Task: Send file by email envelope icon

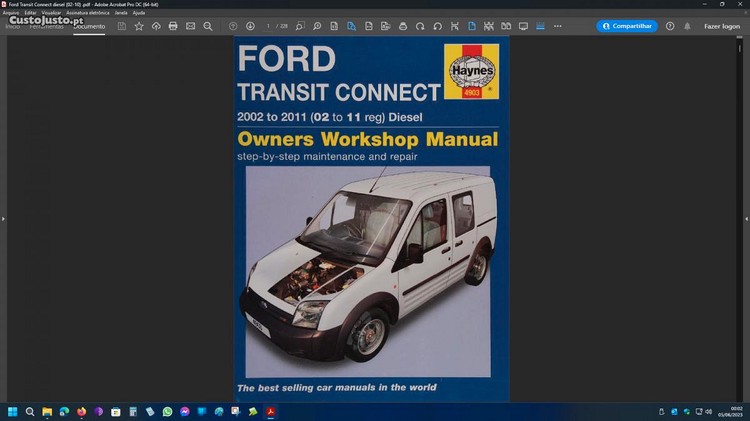Action: [x=190, y=26]
